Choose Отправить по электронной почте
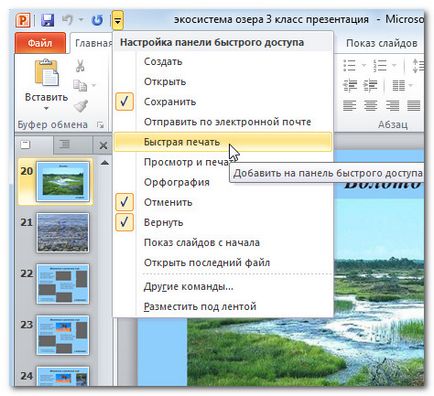Viewport: 434px width, 396px height. click(x=223, y=122)
